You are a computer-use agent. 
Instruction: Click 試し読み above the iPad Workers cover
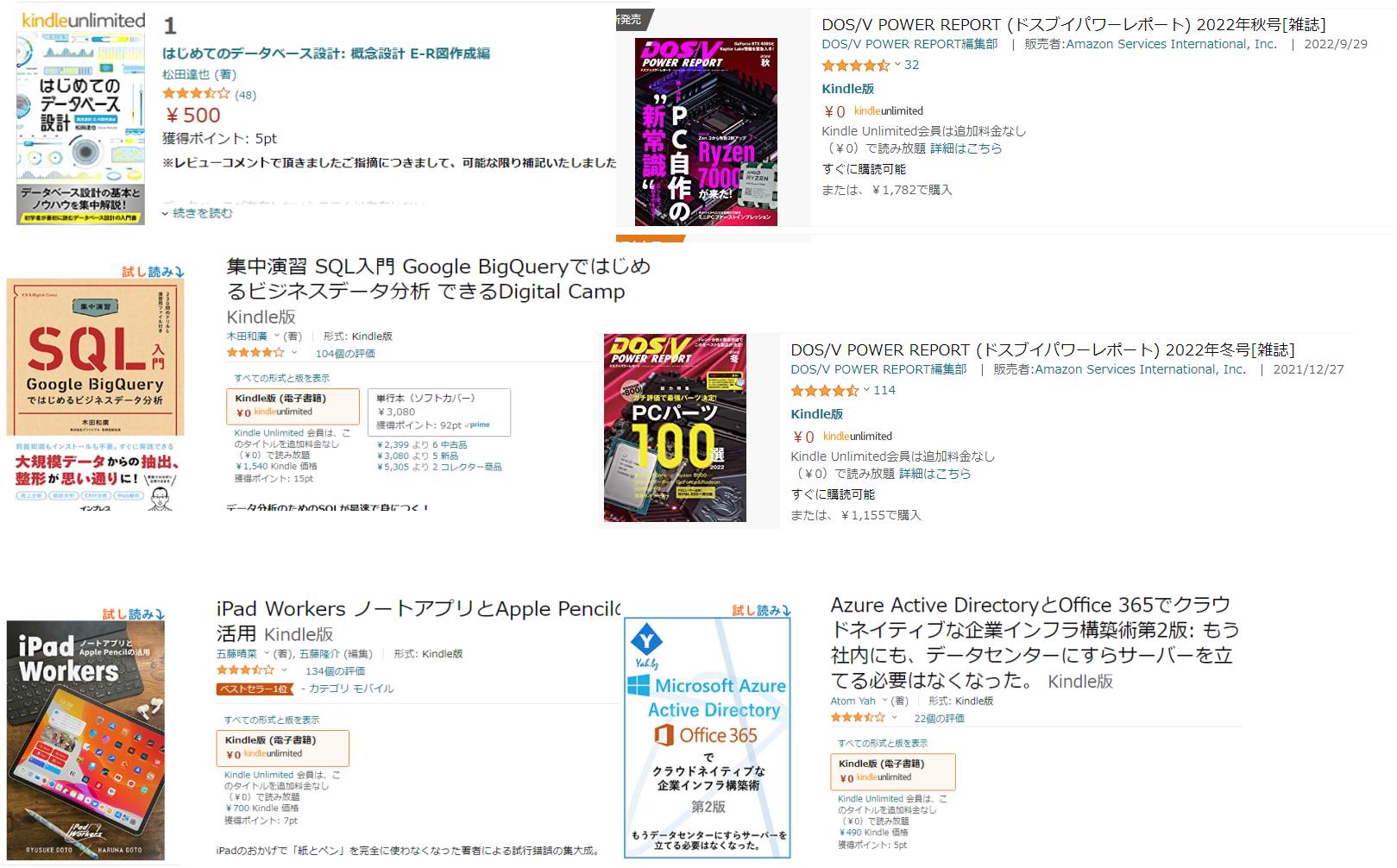coord(133,614)
